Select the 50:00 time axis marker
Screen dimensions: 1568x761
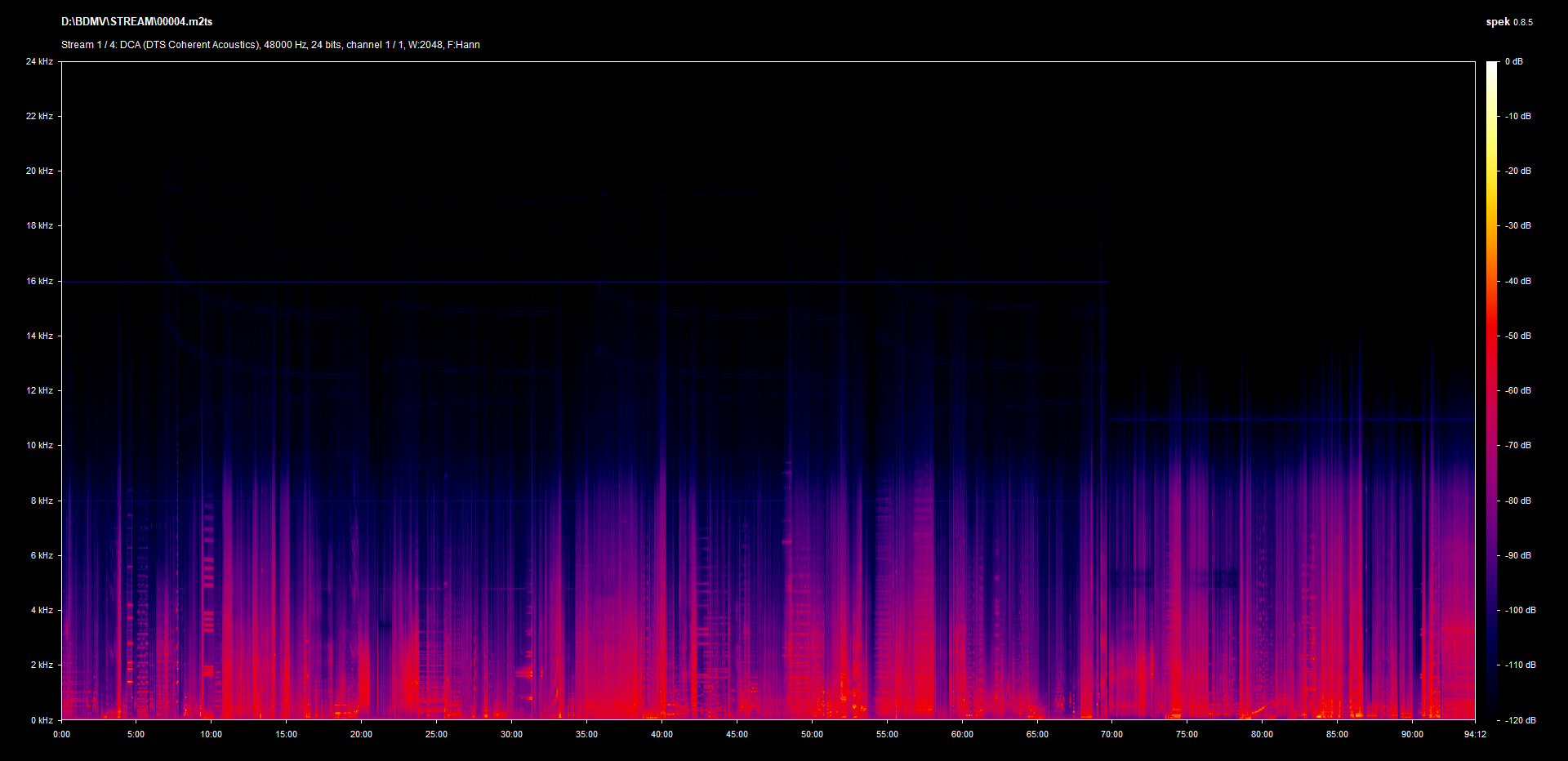tap(812, 734)
